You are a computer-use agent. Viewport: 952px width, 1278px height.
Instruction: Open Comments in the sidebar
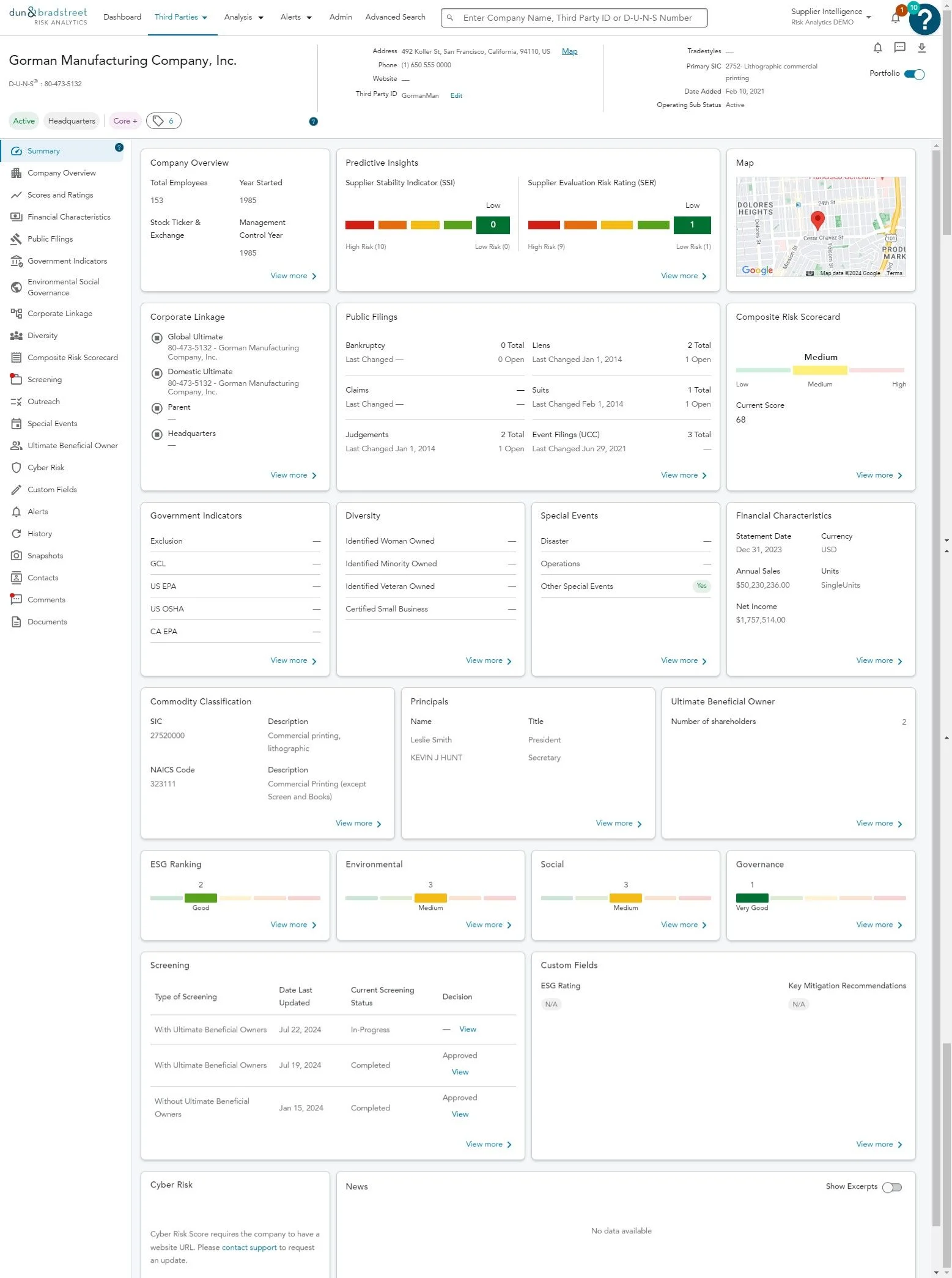[62, 600]
